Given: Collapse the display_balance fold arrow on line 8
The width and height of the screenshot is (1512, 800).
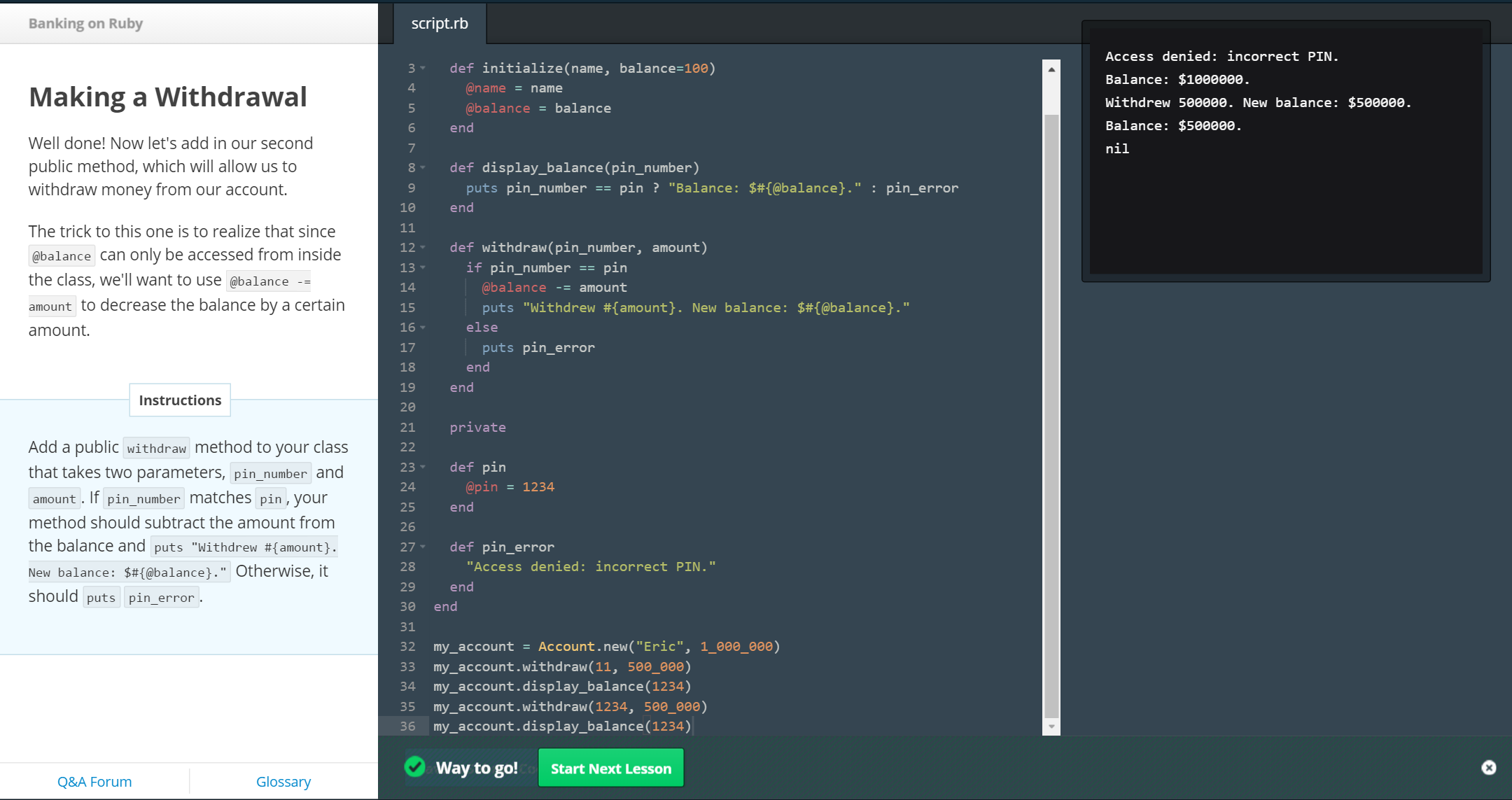Looking at the screenshot, I should pyautogui.click(x=423, y=167).
